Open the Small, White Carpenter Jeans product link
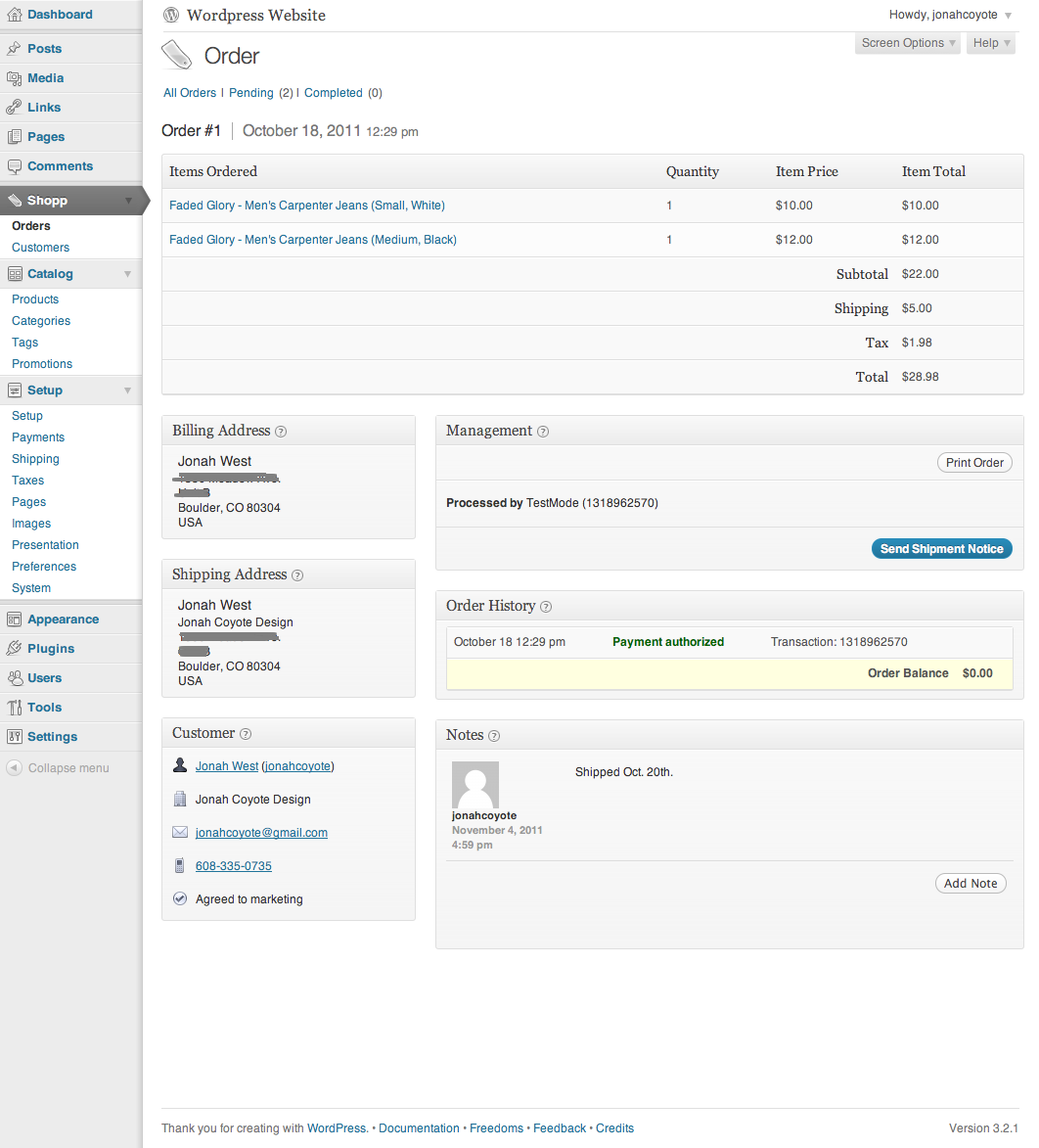The width and height of the screenshot is (1039, 1148). pyautogui.click(x=307, y=206)
